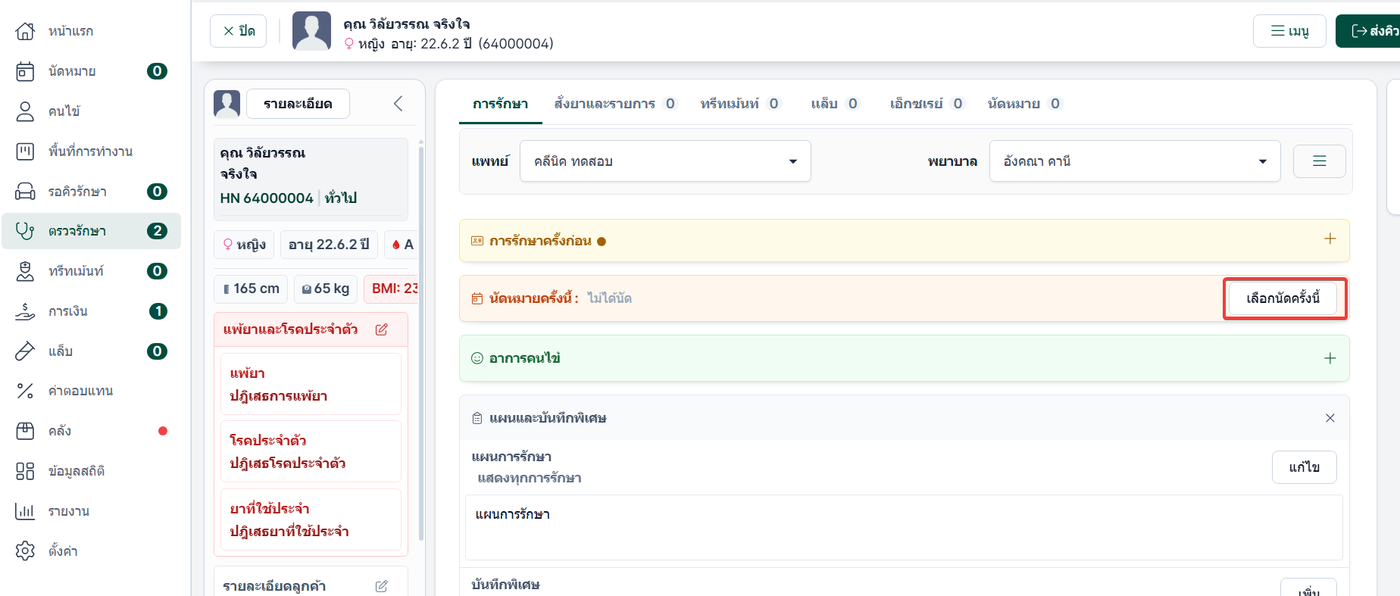Click ยาที่ใช้ประจำ card
The width and height of the screenshot is (1400, 596).
(311, 519)
